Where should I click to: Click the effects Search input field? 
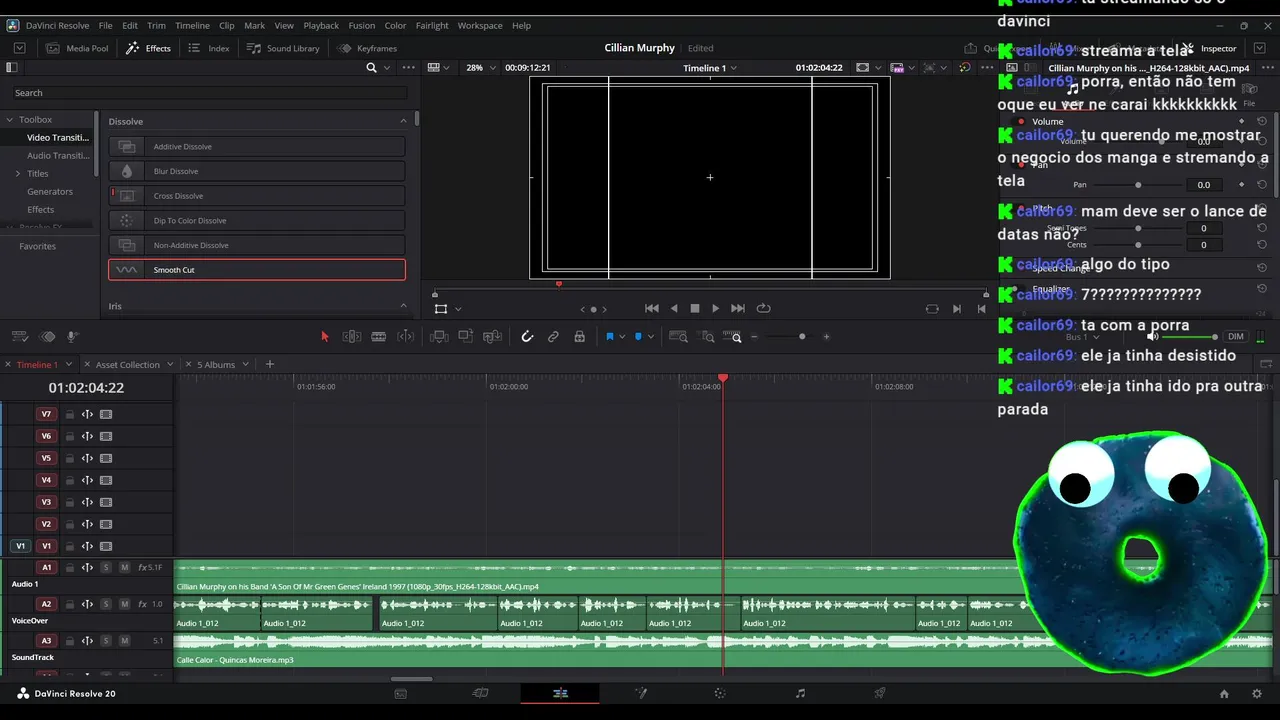point(210,93)
